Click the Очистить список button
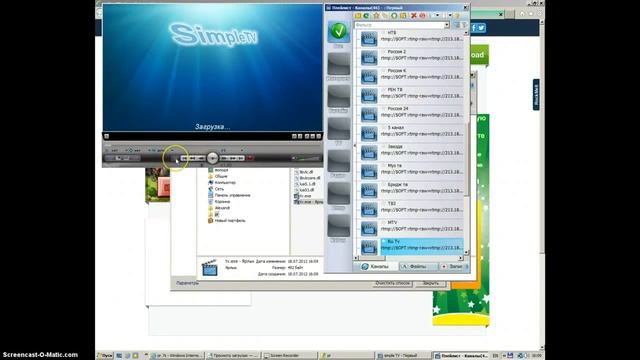This screenshot has width=640, height=360. pyautogui.click(x=392, y=283)
